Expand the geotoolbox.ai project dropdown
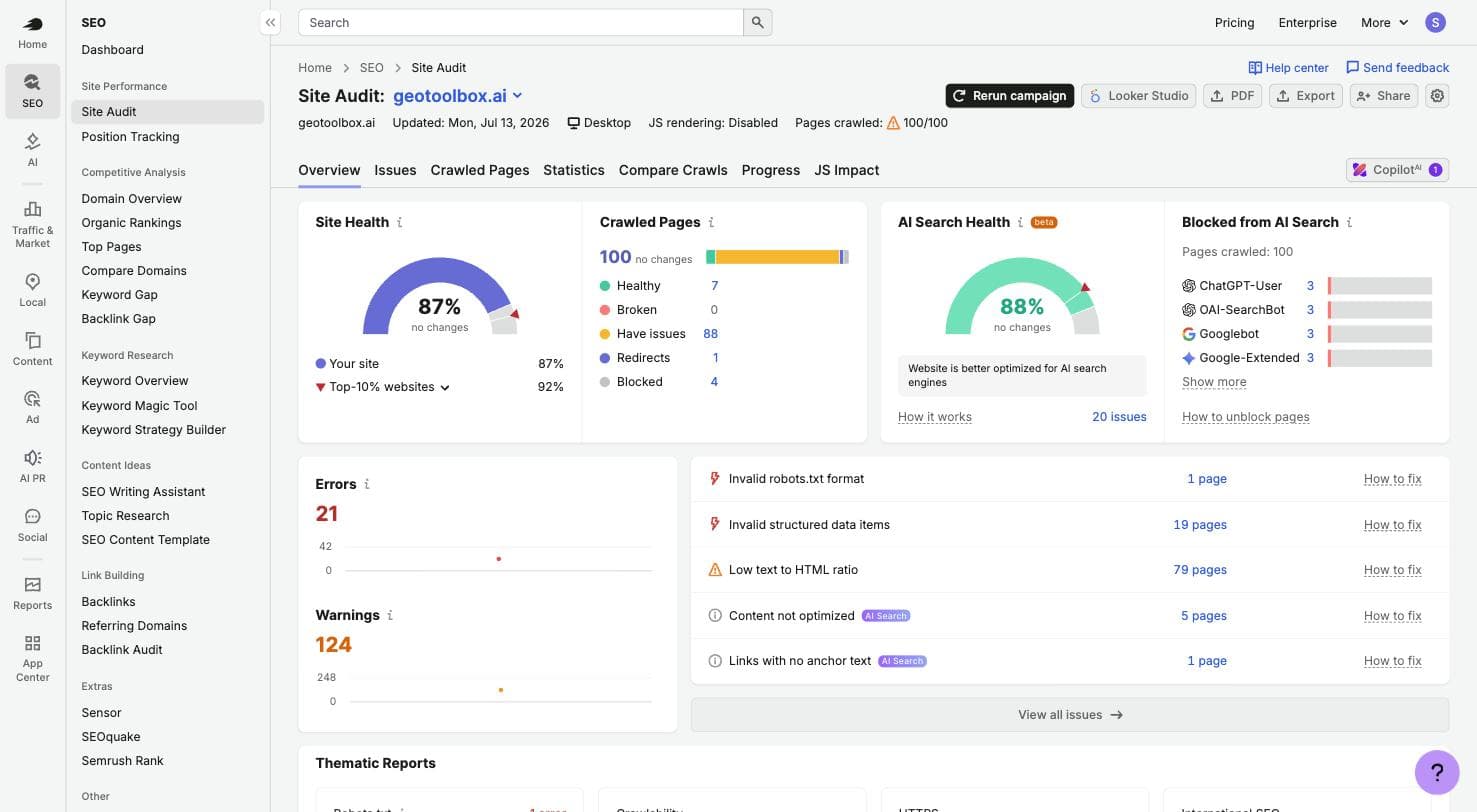This screenshot has height=812, width=1477. [458, 96]
